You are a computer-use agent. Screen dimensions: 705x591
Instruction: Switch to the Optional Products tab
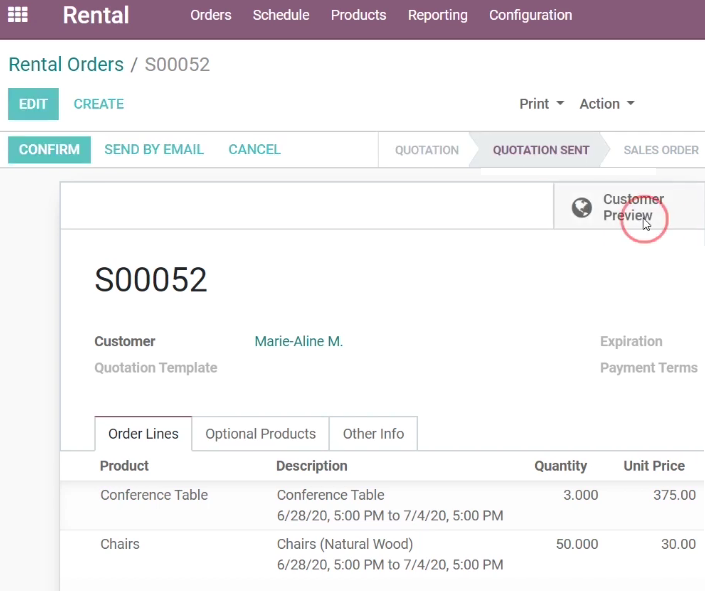(x=260, y=434)
